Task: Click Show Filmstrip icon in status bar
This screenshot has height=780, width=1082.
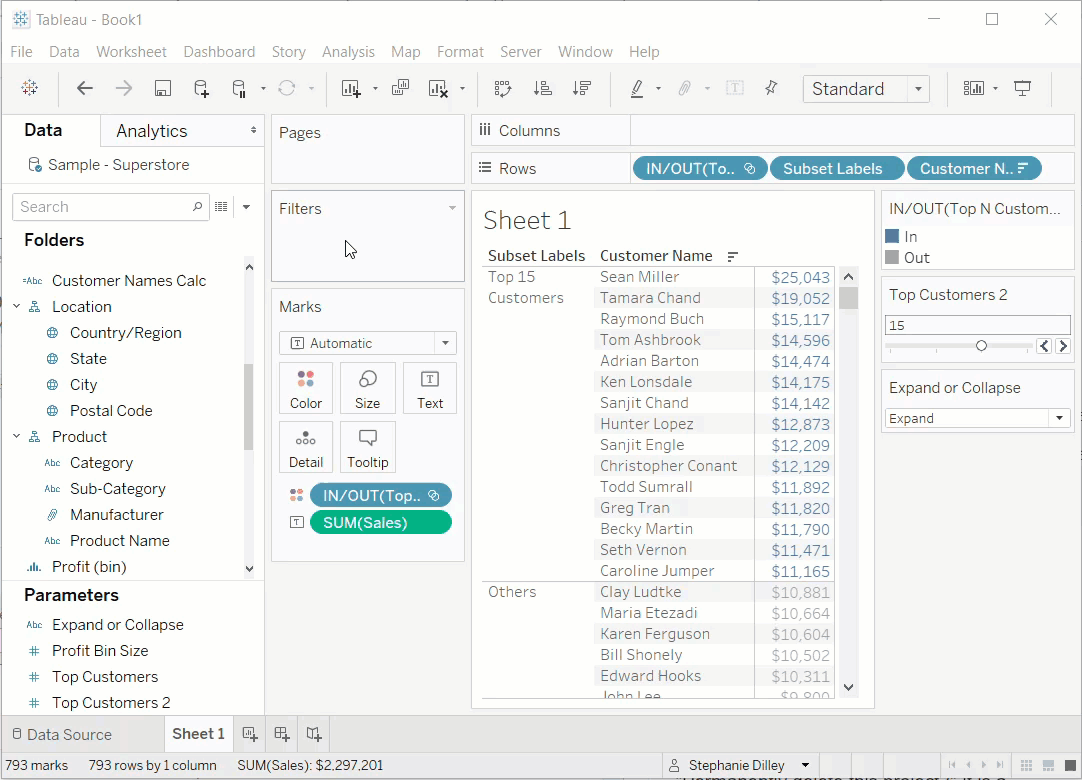Action: pyautogui.click(x=1048, y=765)
